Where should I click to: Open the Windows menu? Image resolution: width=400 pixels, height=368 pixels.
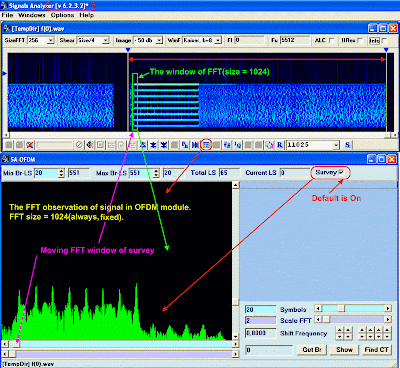coord(32,15)
